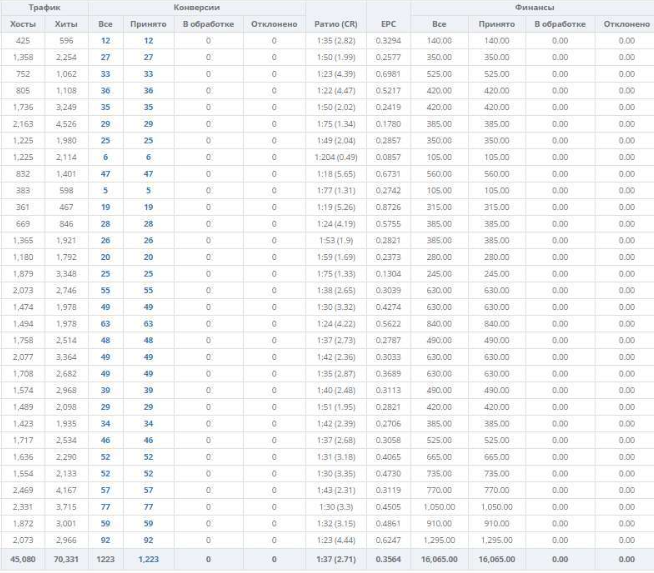The width and height of the screenshot is (654, 573).
Task: Select total hosts cell 45,080
Action: (23, 559)
